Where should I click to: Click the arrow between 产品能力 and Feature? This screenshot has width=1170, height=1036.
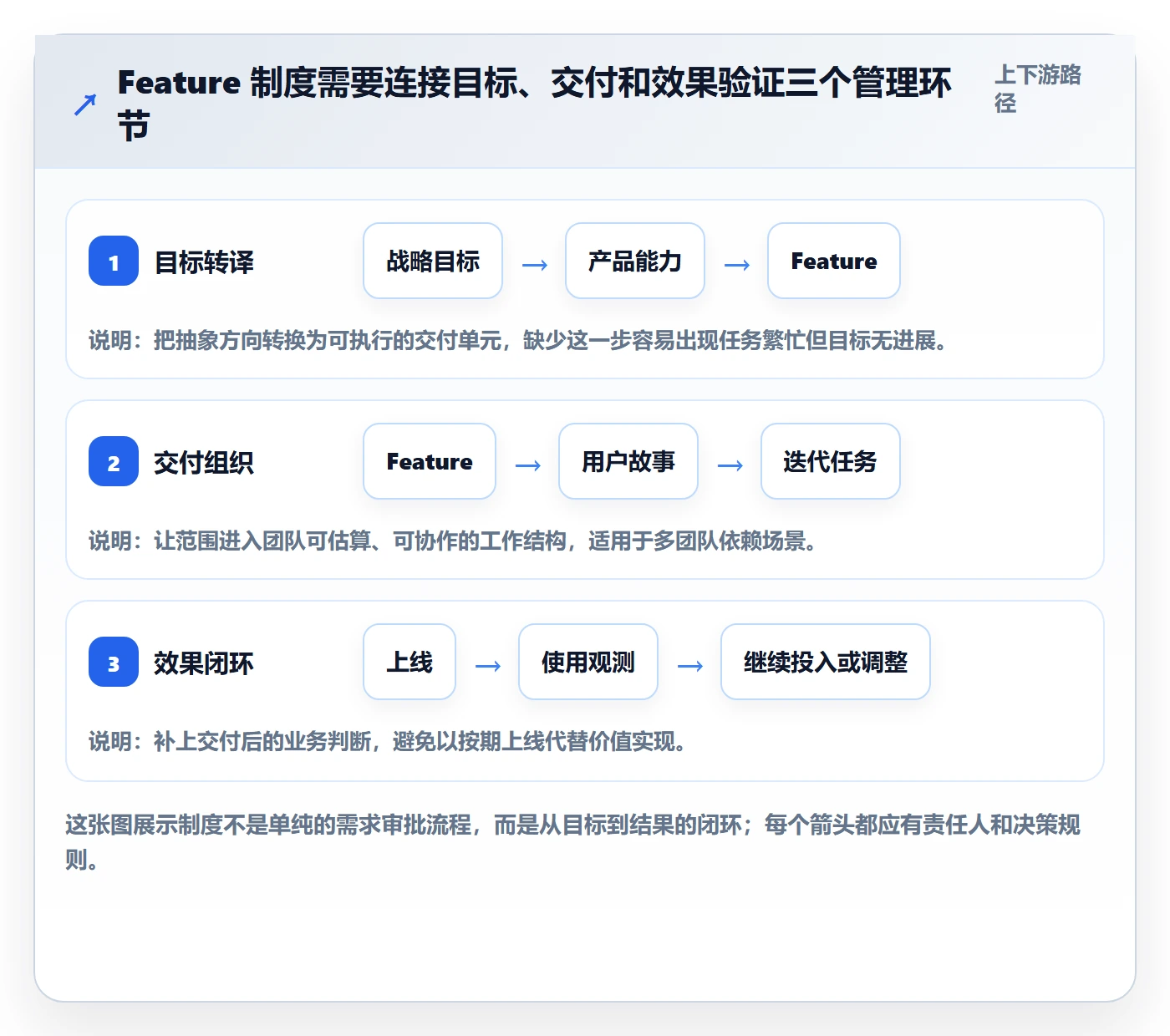737,265
